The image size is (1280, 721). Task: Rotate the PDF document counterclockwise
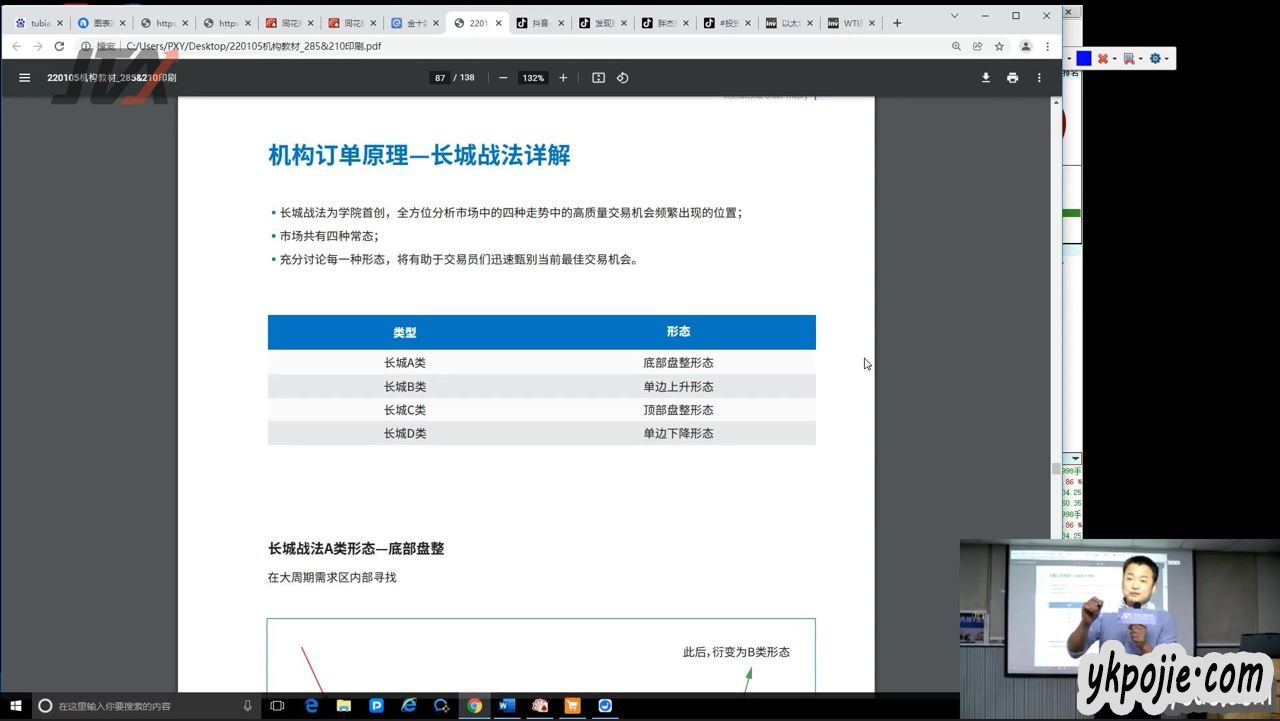point(622,78)
